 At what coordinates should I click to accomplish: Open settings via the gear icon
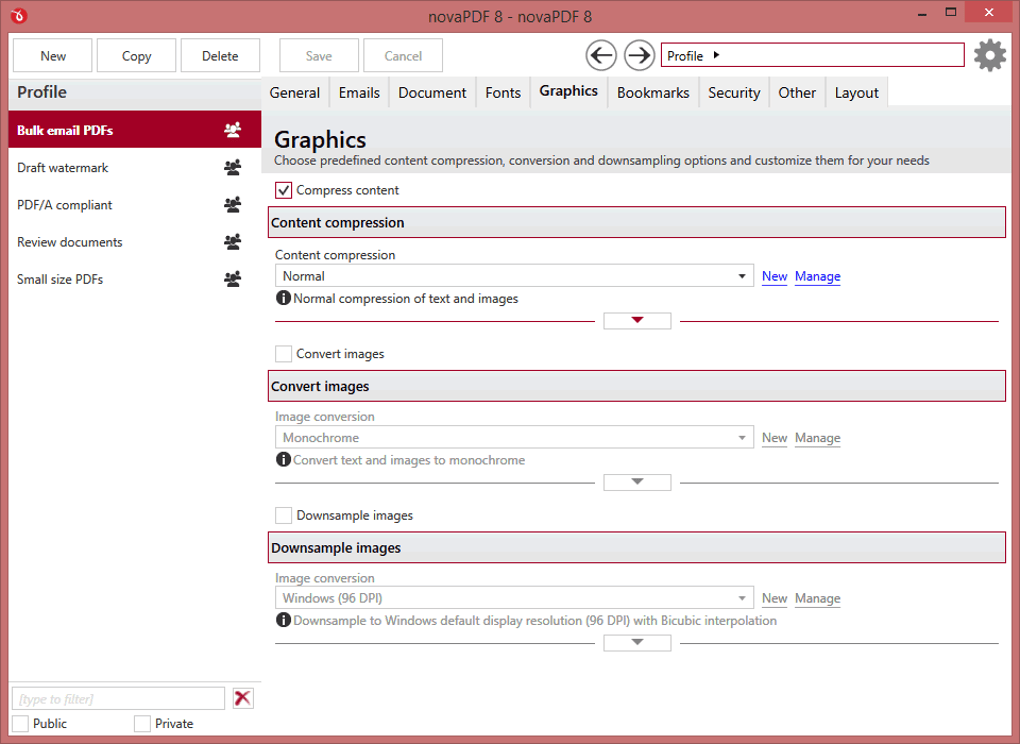tap(990, 55)
